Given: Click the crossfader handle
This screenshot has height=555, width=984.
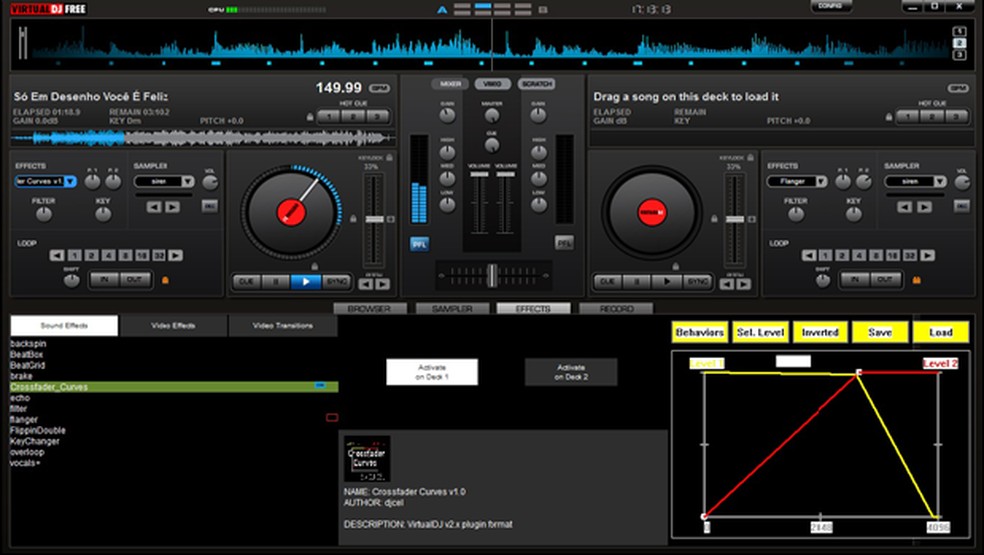Looking at the screenshot, I should [x=493, y=275].
